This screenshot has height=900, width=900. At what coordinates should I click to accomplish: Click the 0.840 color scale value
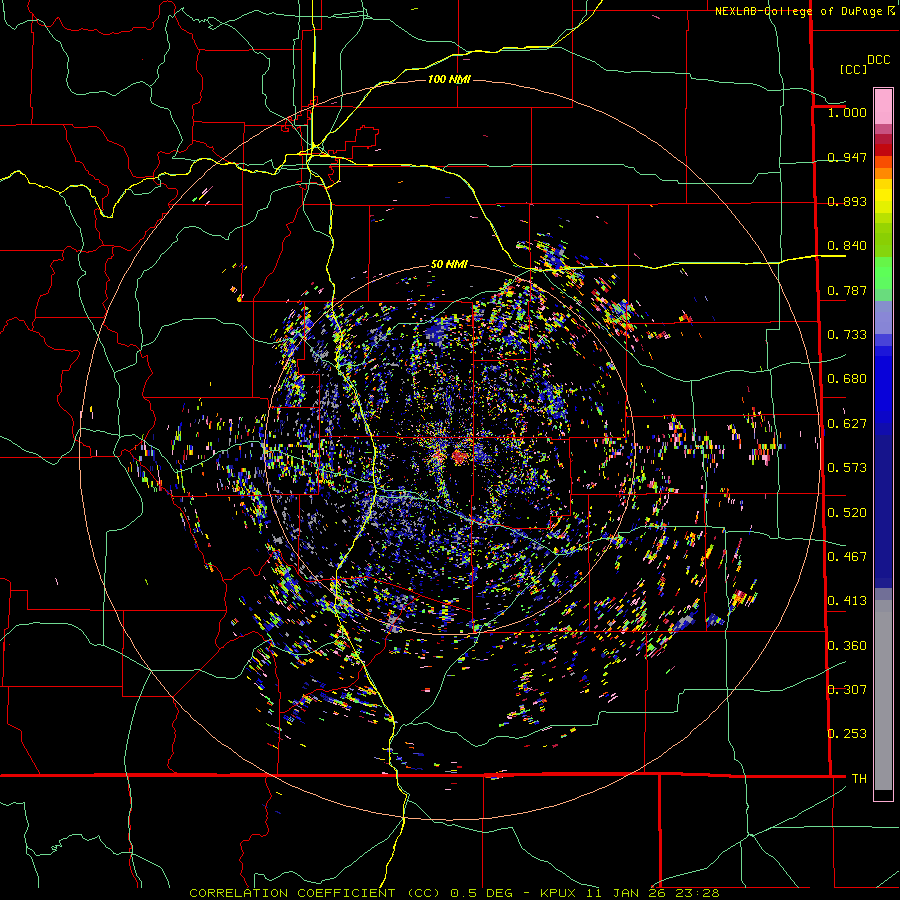[x=847, y=246]
